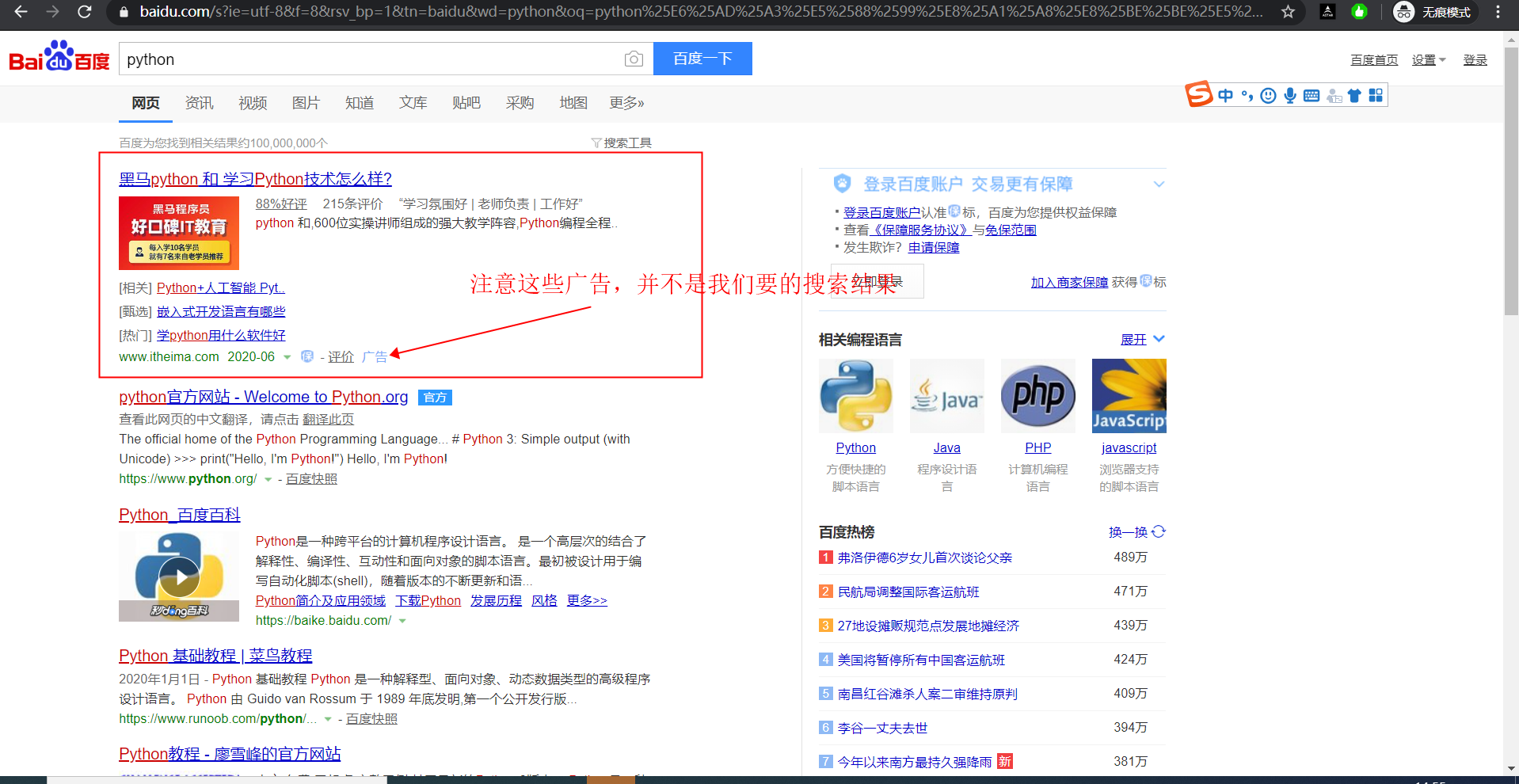
Task: Go back to the previous page
Action: pos(21,12)
